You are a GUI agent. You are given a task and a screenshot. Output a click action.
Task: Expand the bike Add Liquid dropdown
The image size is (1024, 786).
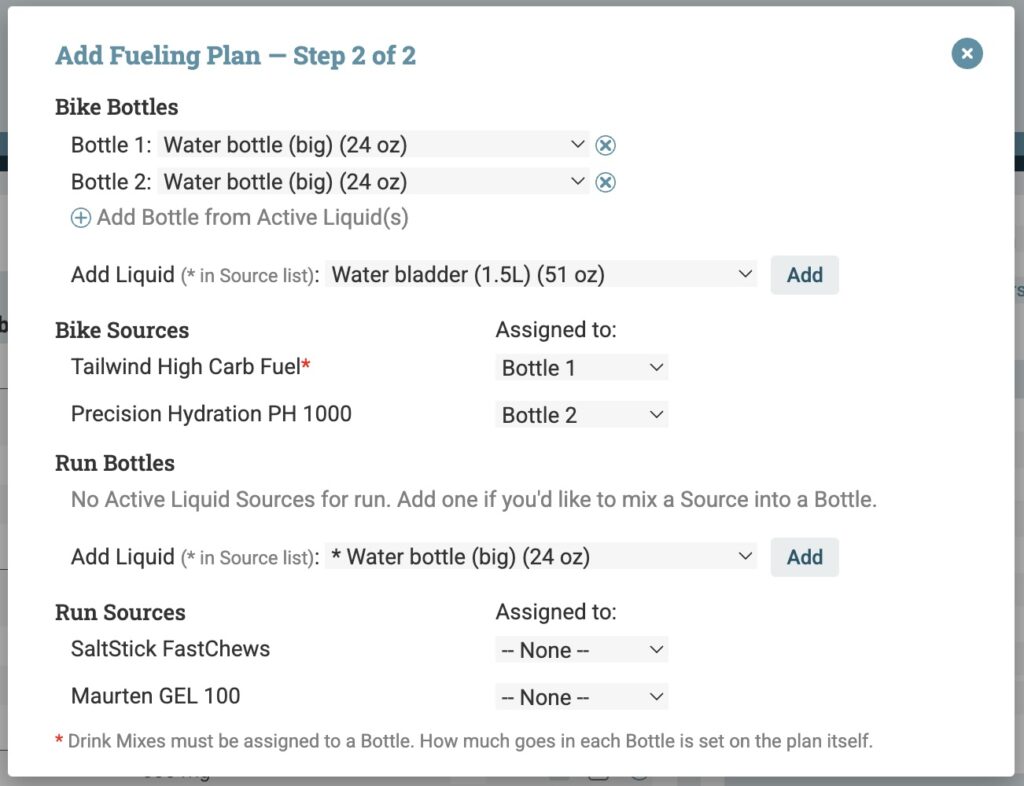point(541,274)
